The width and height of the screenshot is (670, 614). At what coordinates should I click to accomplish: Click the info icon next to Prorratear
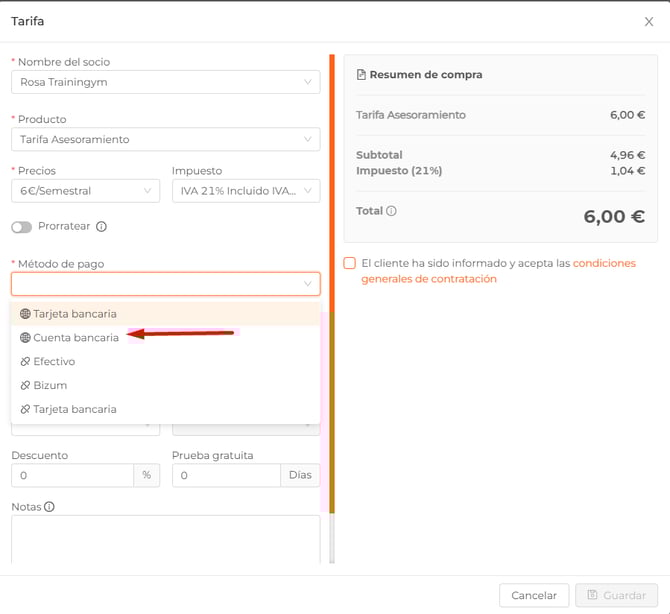(x=101, y=227)
